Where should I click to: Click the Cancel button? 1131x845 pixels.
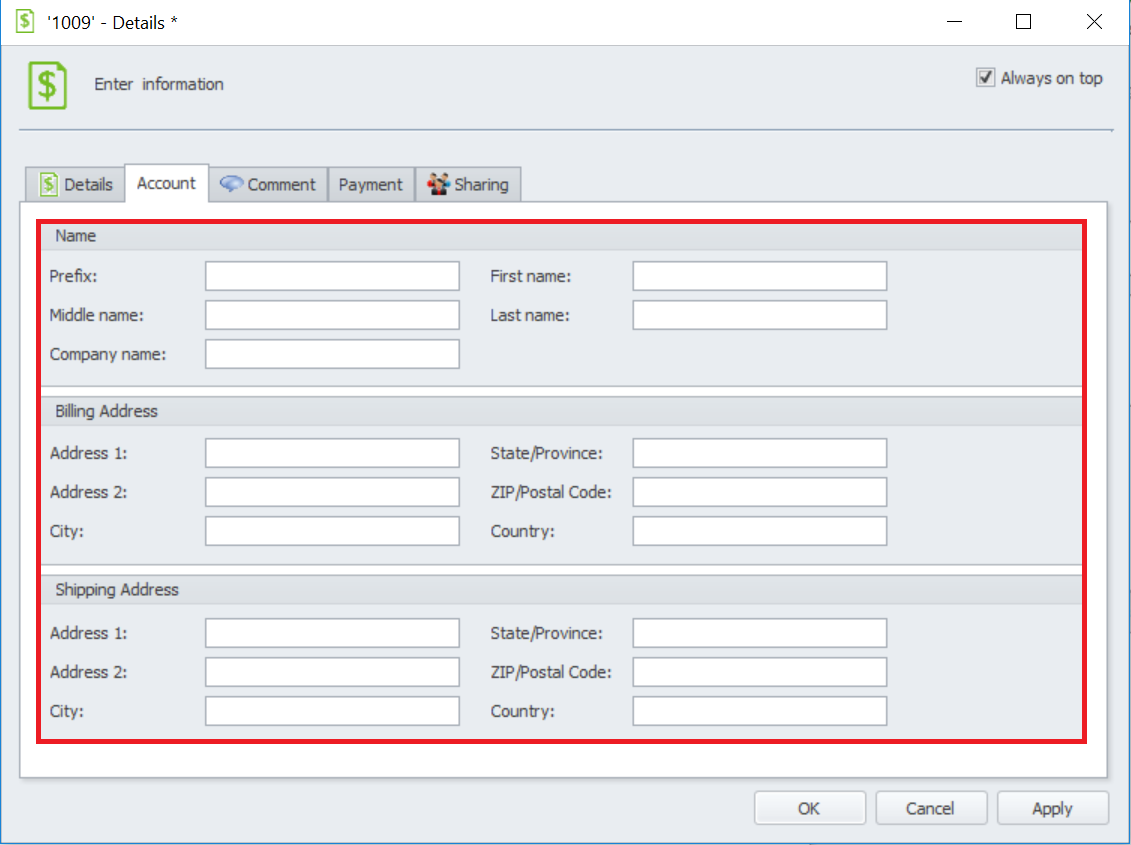coord(930,808)
